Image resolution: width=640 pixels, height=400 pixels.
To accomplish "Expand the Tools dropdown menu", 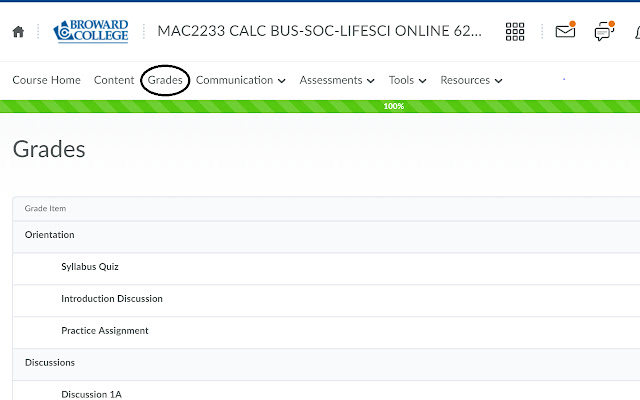I will tap(407, 80).
